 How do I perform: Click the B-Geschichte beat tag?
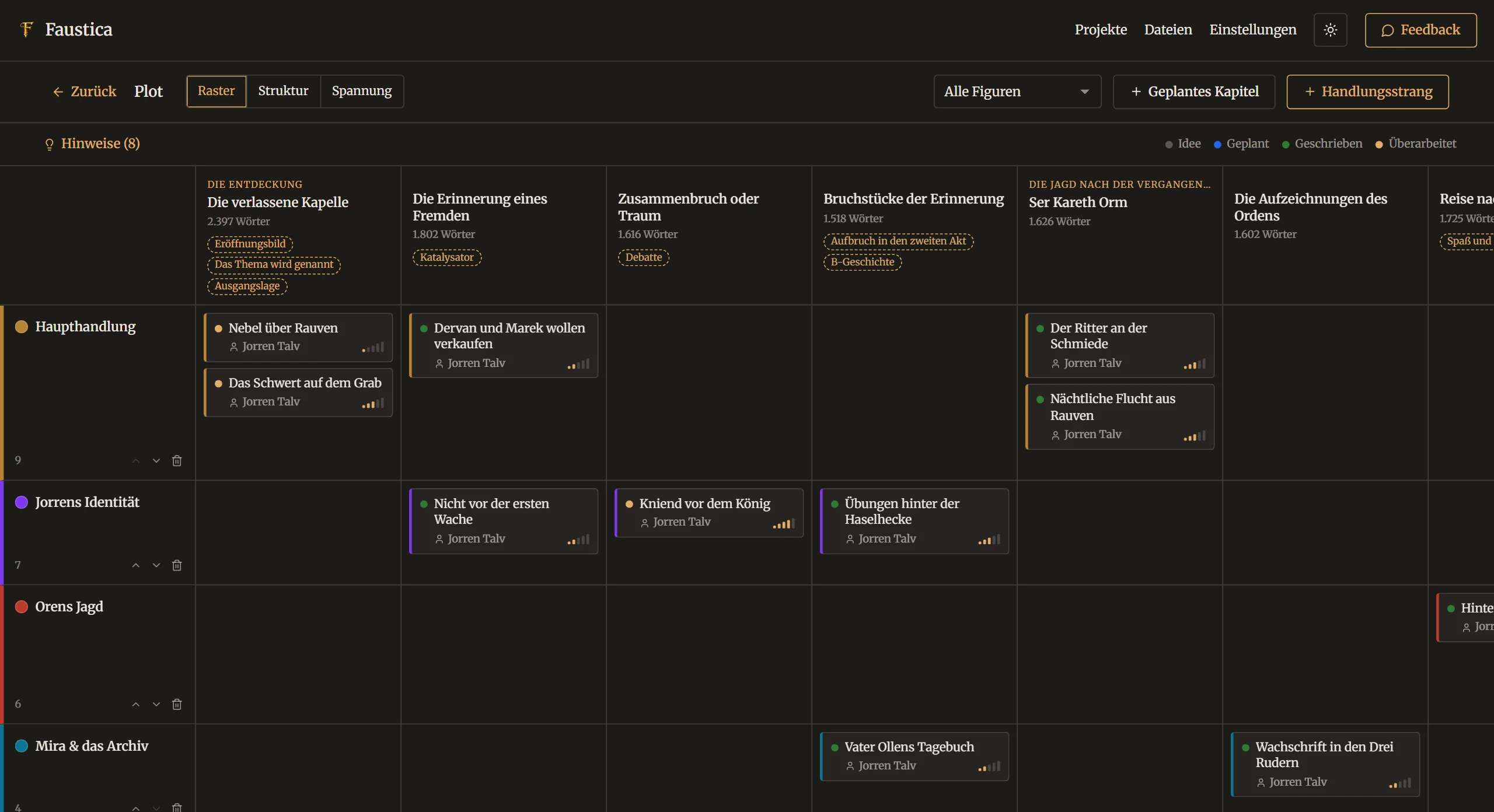863,262
